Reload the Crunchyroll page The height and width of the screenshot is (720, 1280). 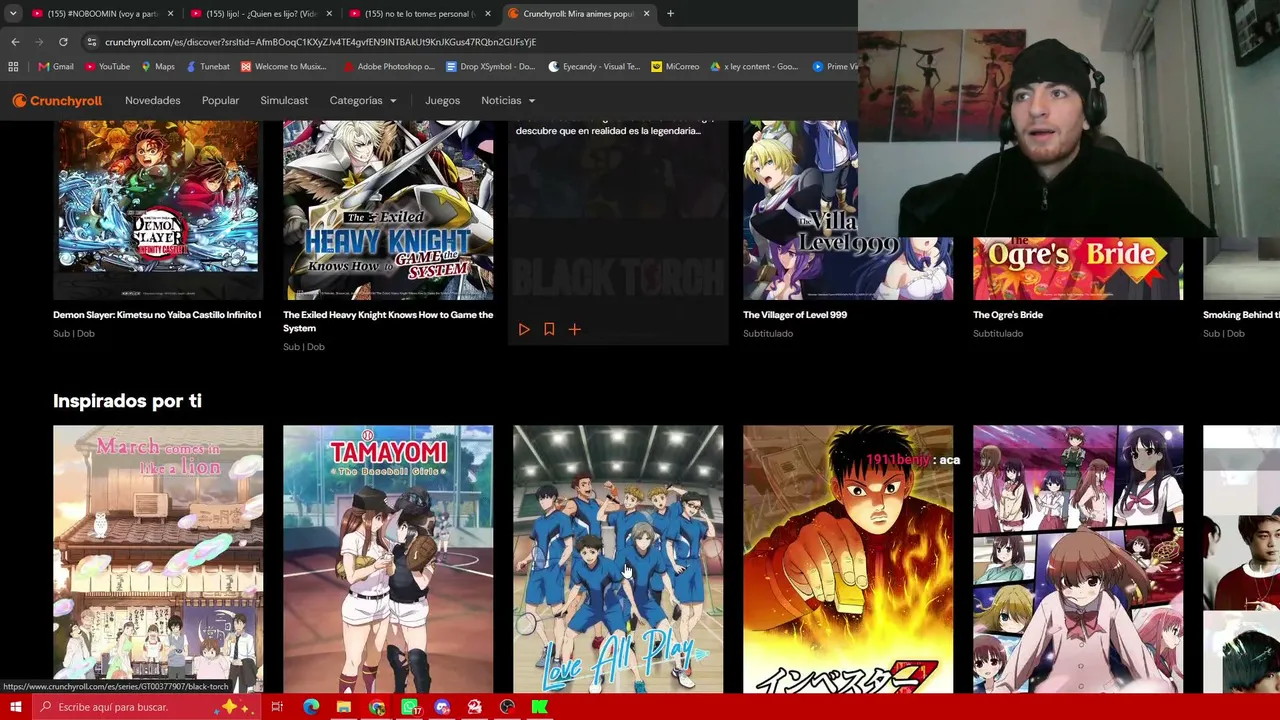pos(63,42)
